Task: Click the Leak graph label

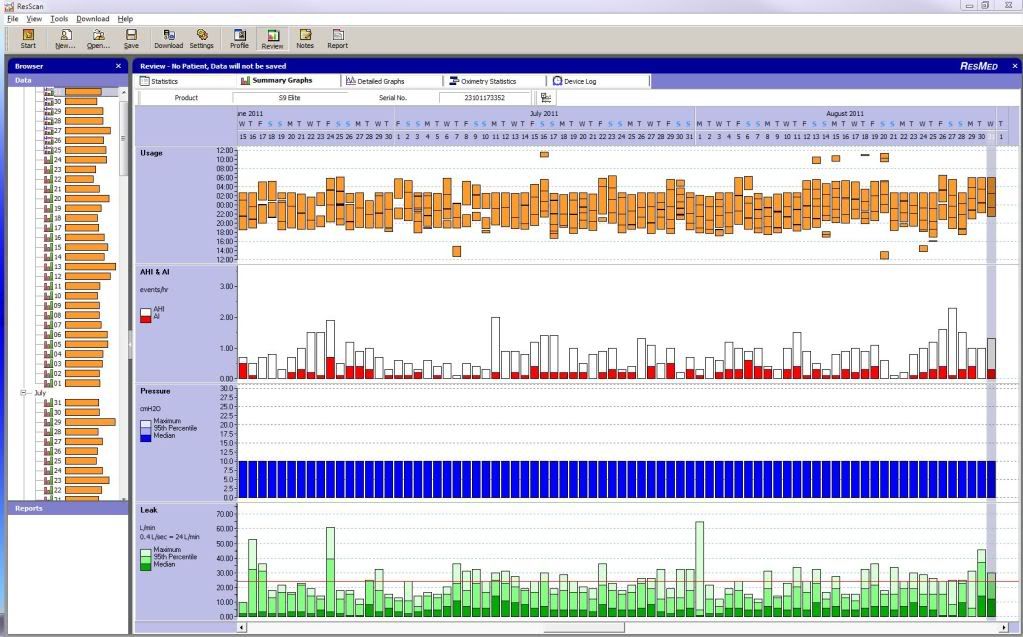Action: (149, 510)
